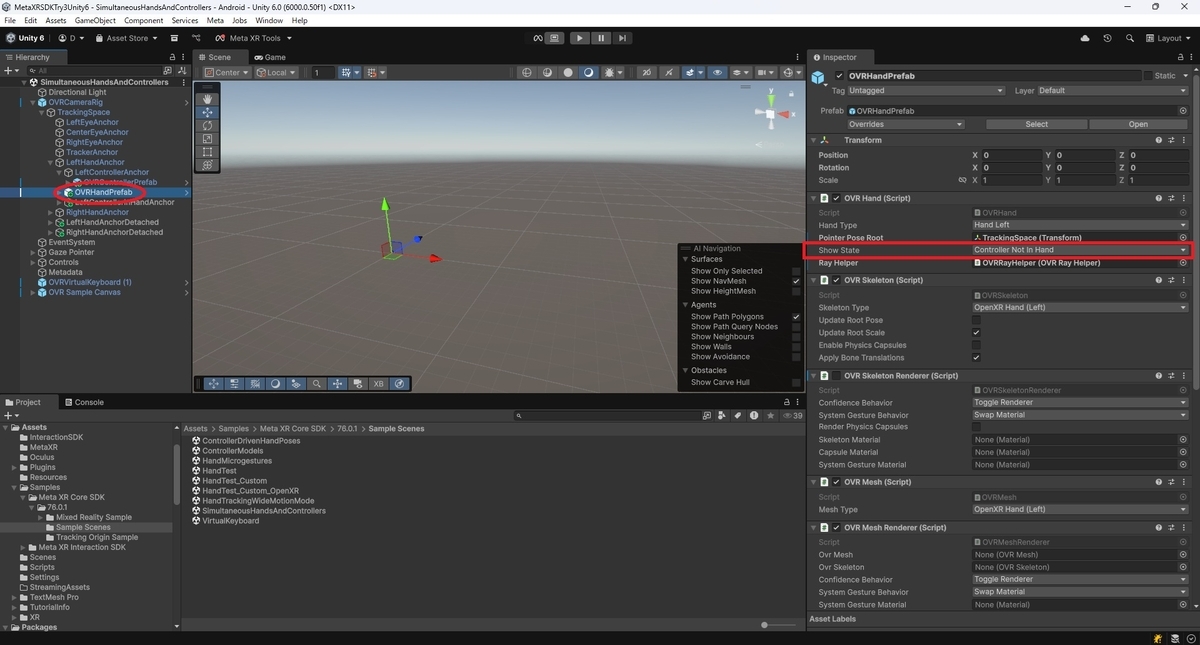Open the cloud services icon
The width and height of the screenshot is (1200, 645).
1085,38
